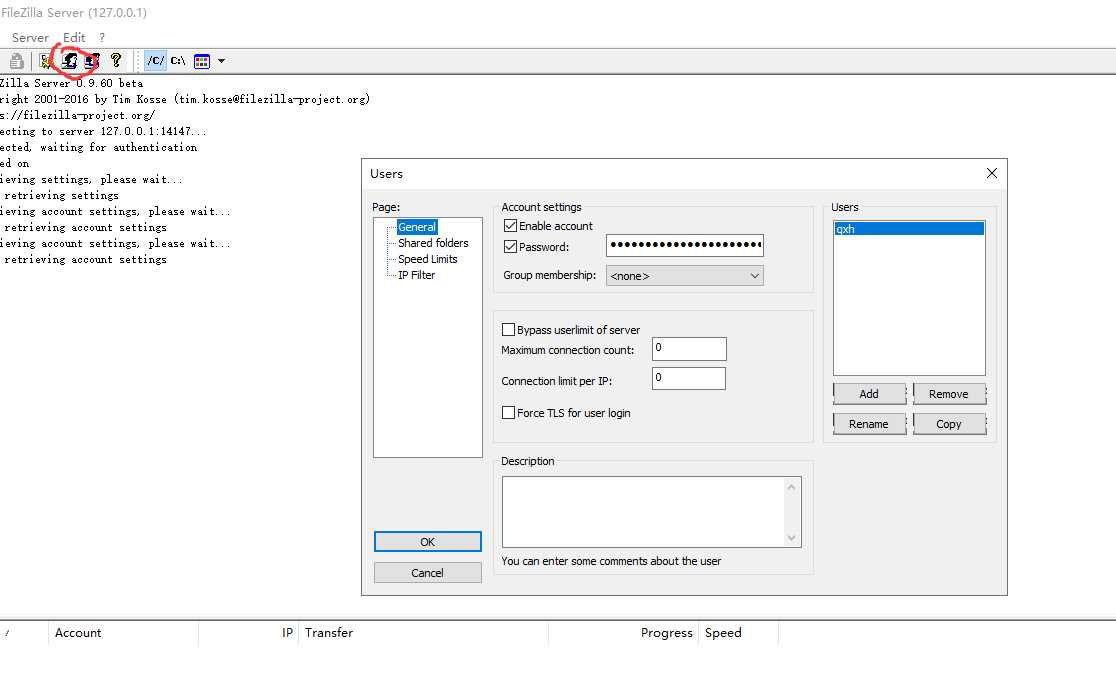Click the log line with tim.kosse email
This screenshot has width=1116, height=678.
coord(185,100)
